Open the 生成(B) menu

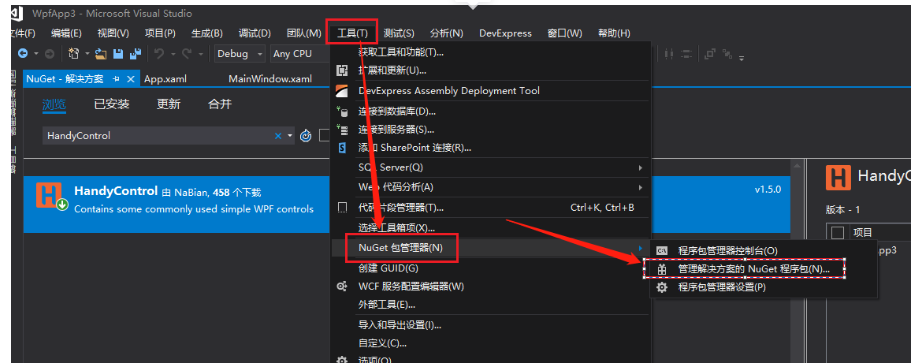207,34
